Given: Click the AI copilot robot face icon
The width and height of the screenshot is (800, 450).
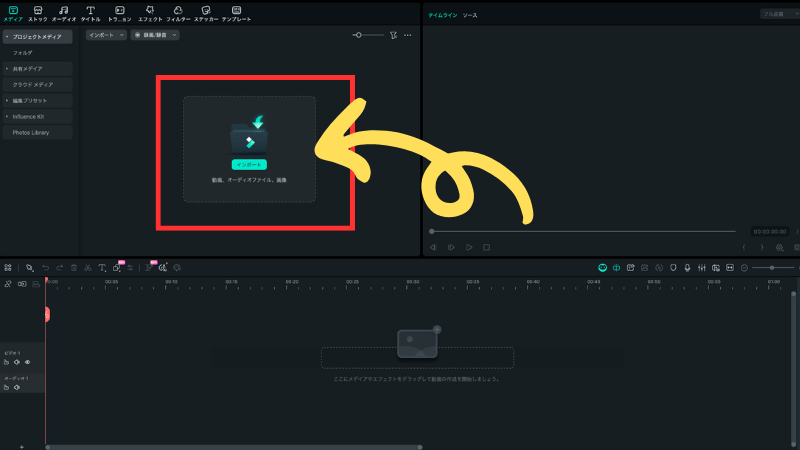Looking at the screenshot, I should [x=603, y=268].
